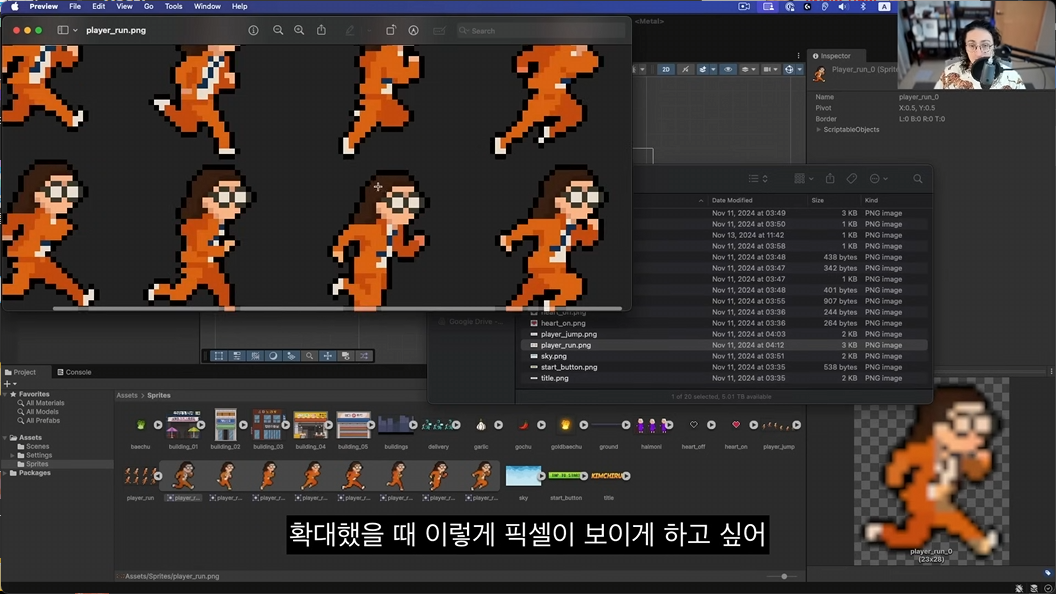Zoom out in the Preview toolbar
The width and height of the screenshot is (1056, 594).
click(x=277, y=30)
